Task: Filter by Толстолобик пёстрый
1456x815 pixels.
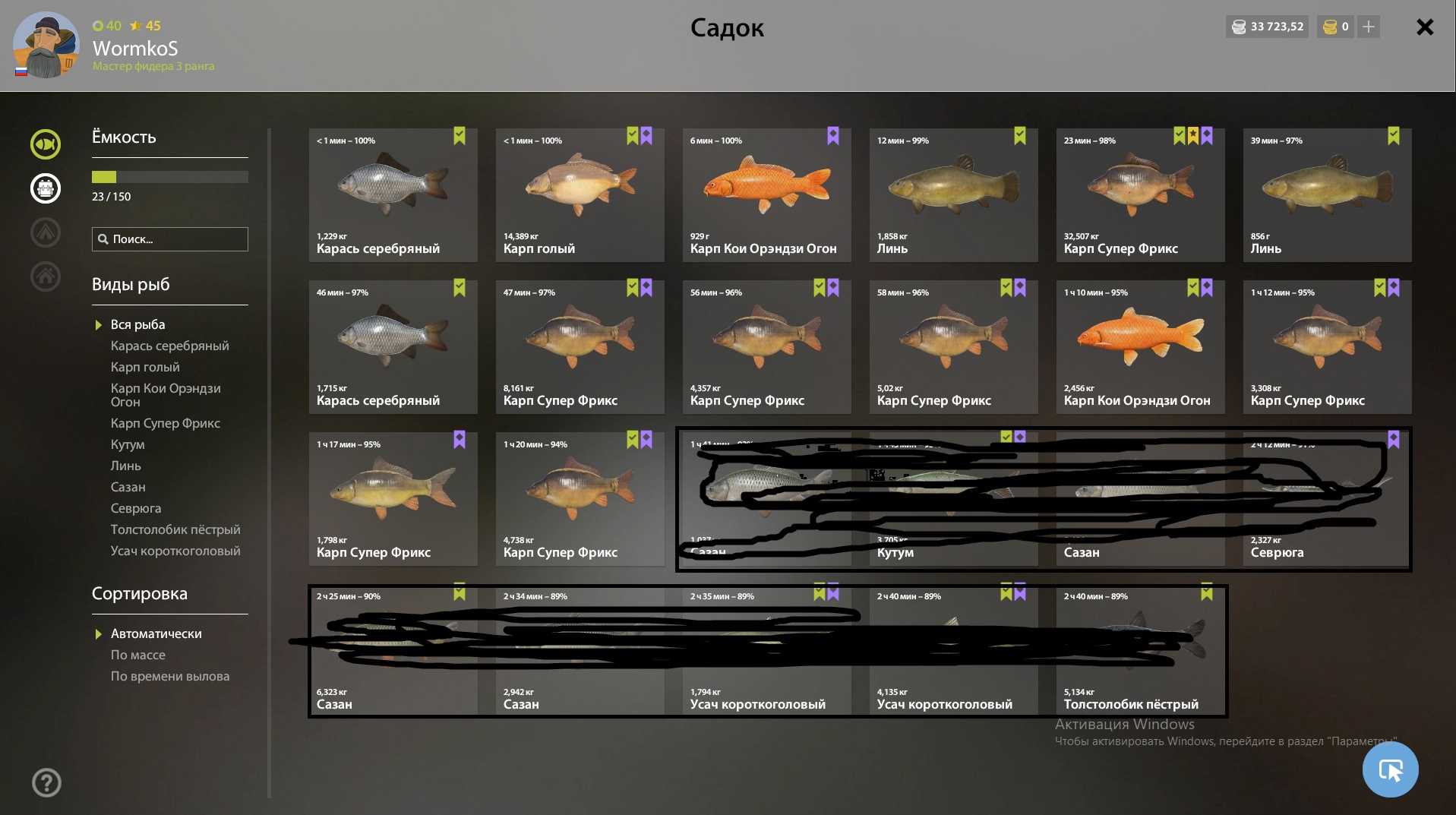Action: tap(175, 529)
